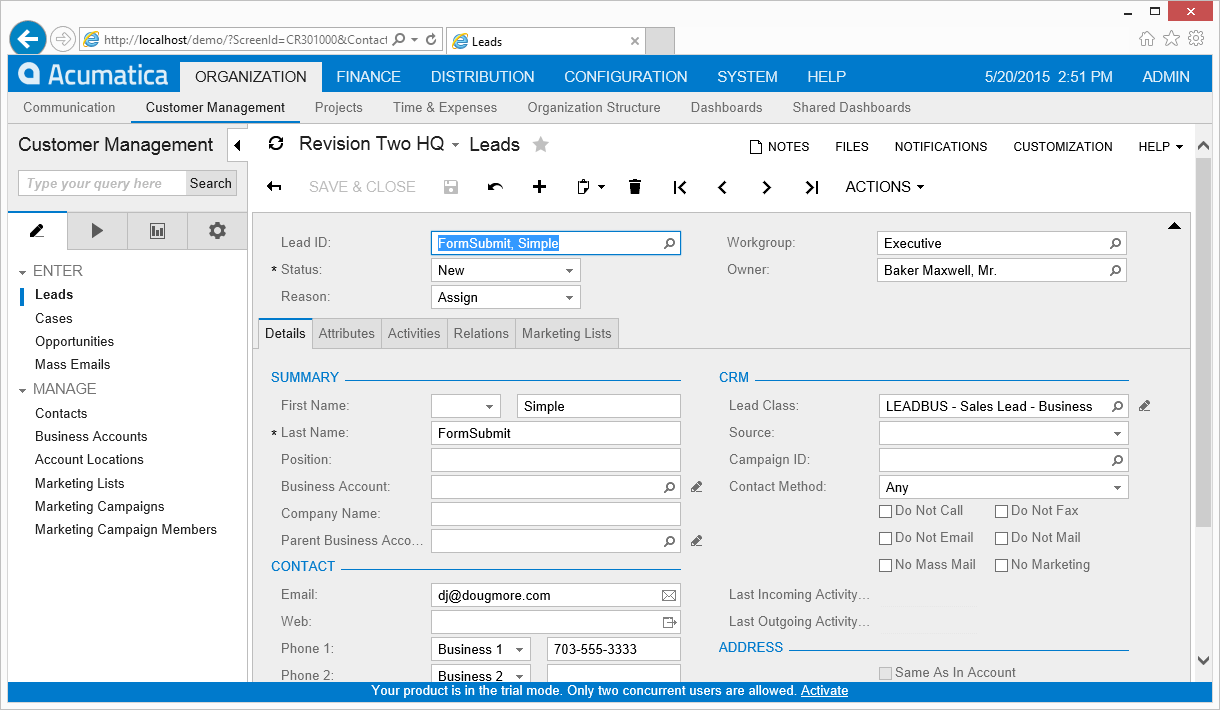Open the Status dropdown
Screen dimensions: 1220x710
coord(569,270)
